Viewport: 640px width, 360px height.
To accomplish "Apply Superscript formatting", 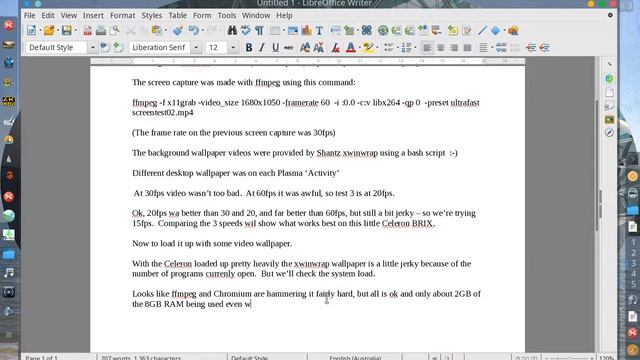I will (304, 47).
